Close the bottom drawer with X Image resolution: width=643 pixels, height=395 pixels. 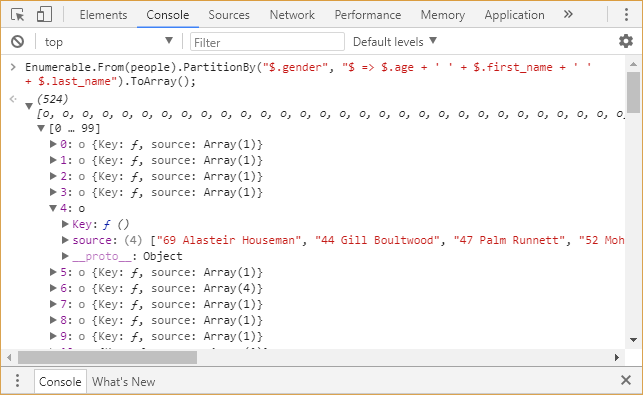626,380
